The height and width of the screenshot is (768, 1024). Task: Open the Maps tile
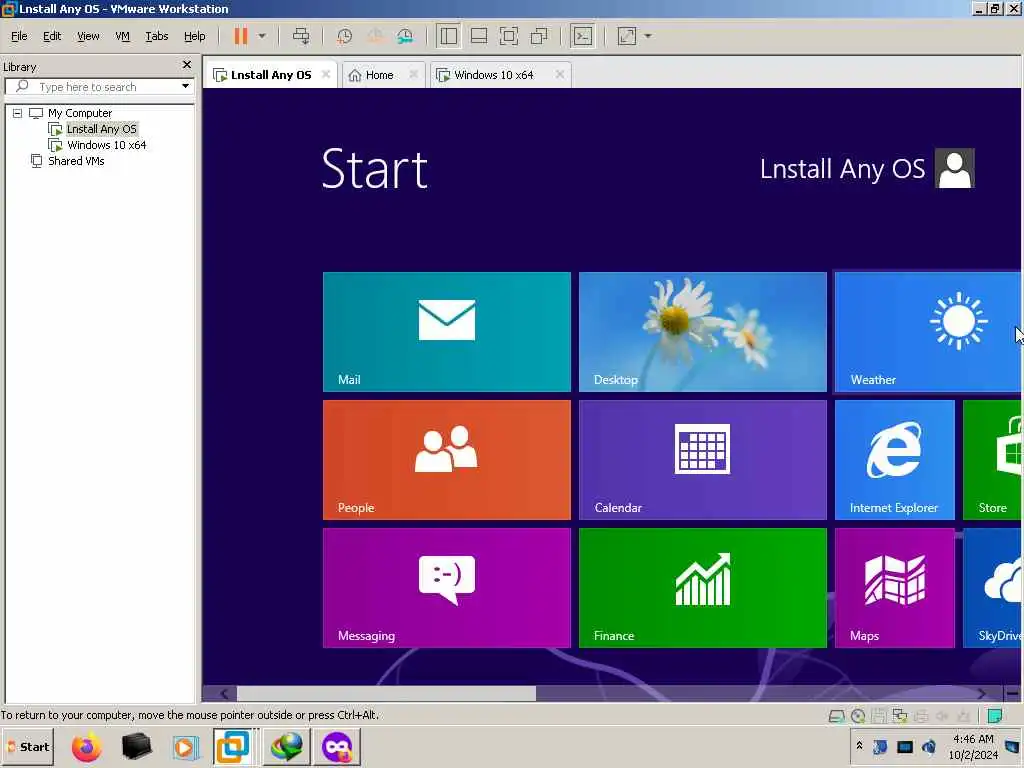click(895, 588)
